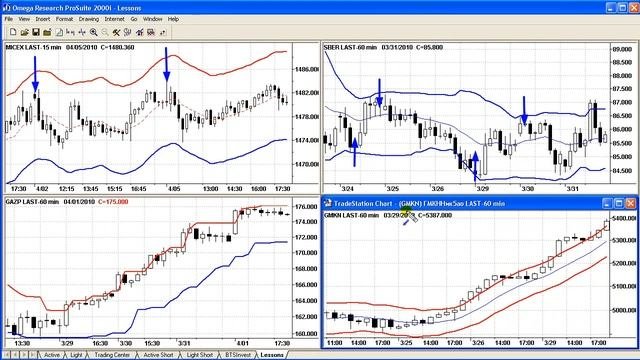Select the Lessons workspace tab
The height and width of the screenshot is (360, 640).
(272, 355)
